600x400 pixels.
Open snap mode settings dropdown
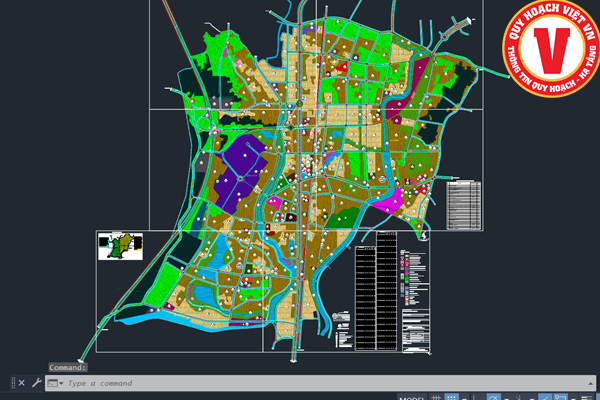[463, 397]
